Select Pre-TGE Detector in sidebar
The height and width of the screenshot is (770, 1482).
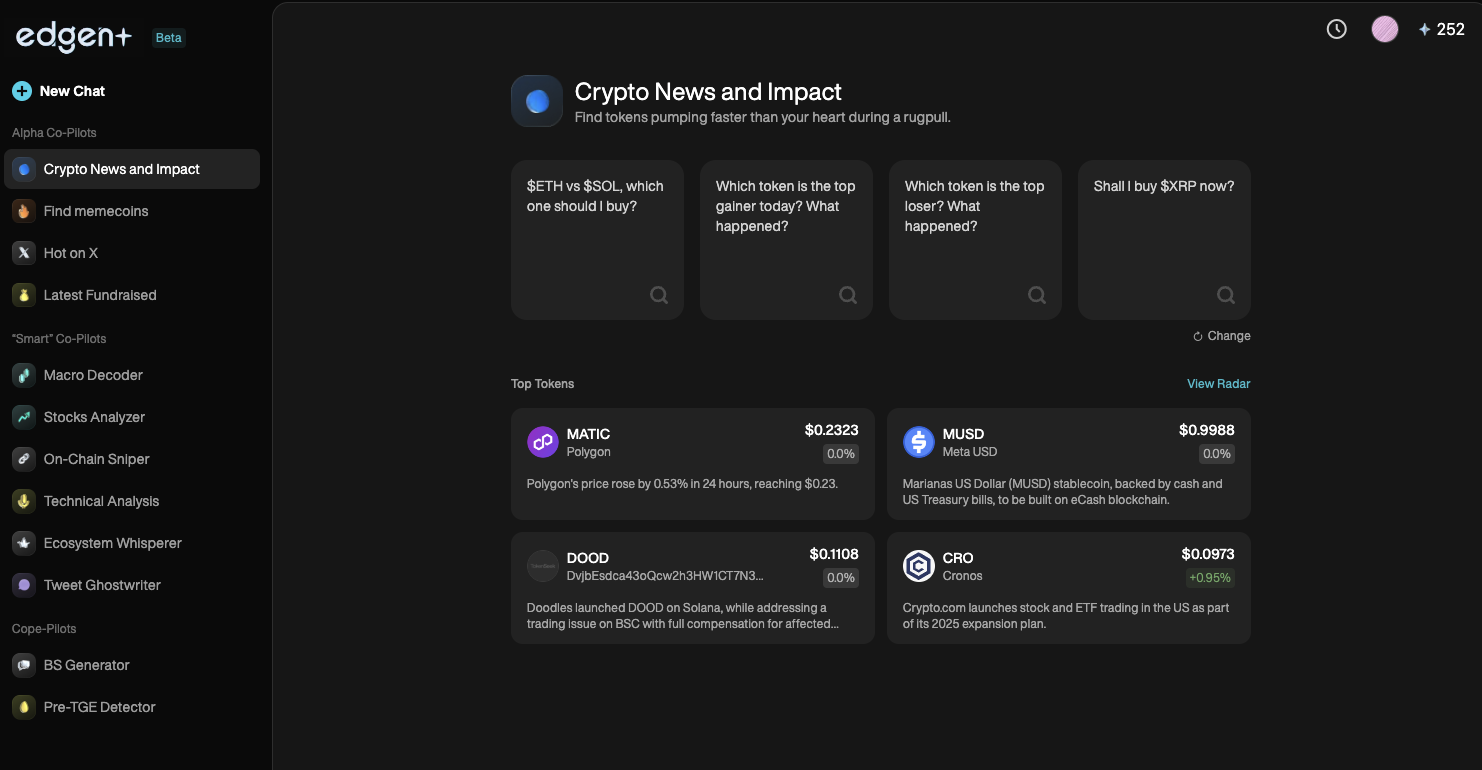pyautogui.click(x=99, y=707)
